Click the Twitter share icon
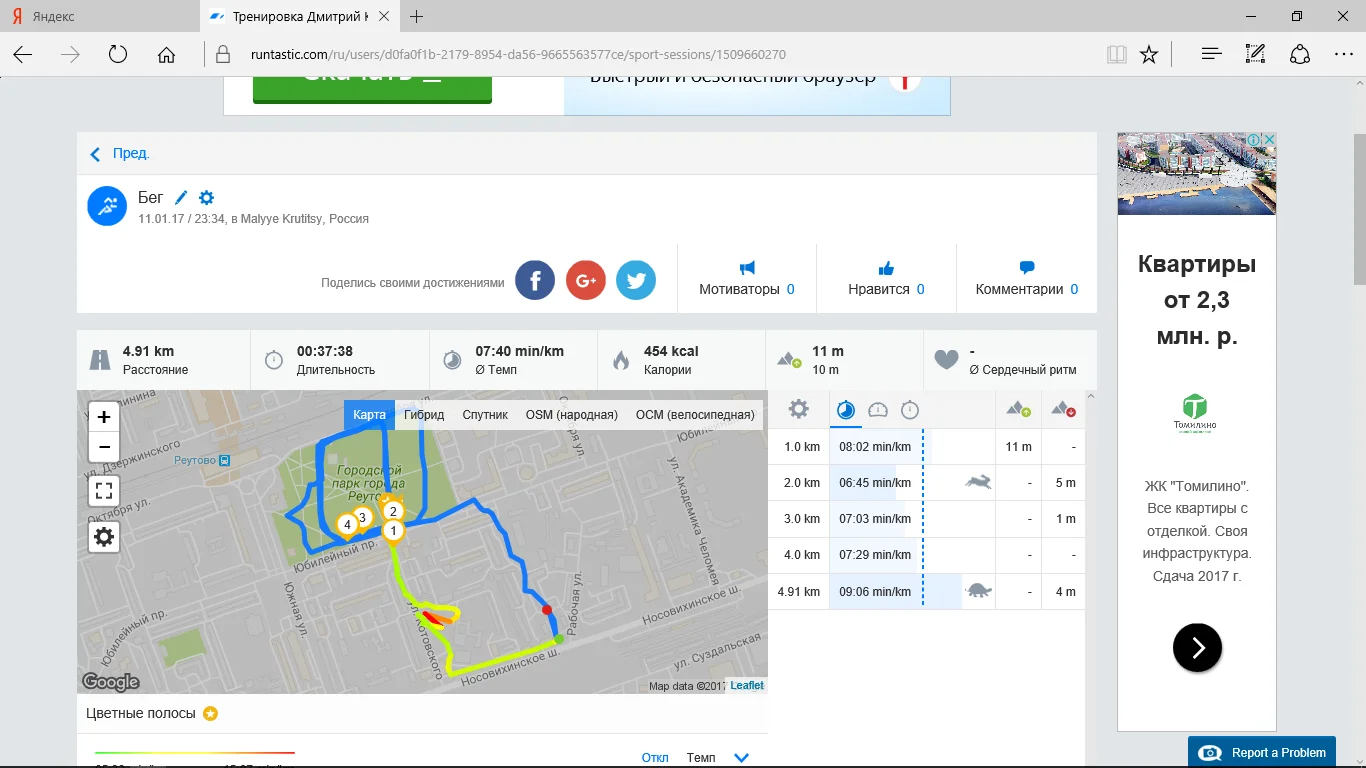The height and width of the screenshot is (768, 1366). [x=636, y=280]
